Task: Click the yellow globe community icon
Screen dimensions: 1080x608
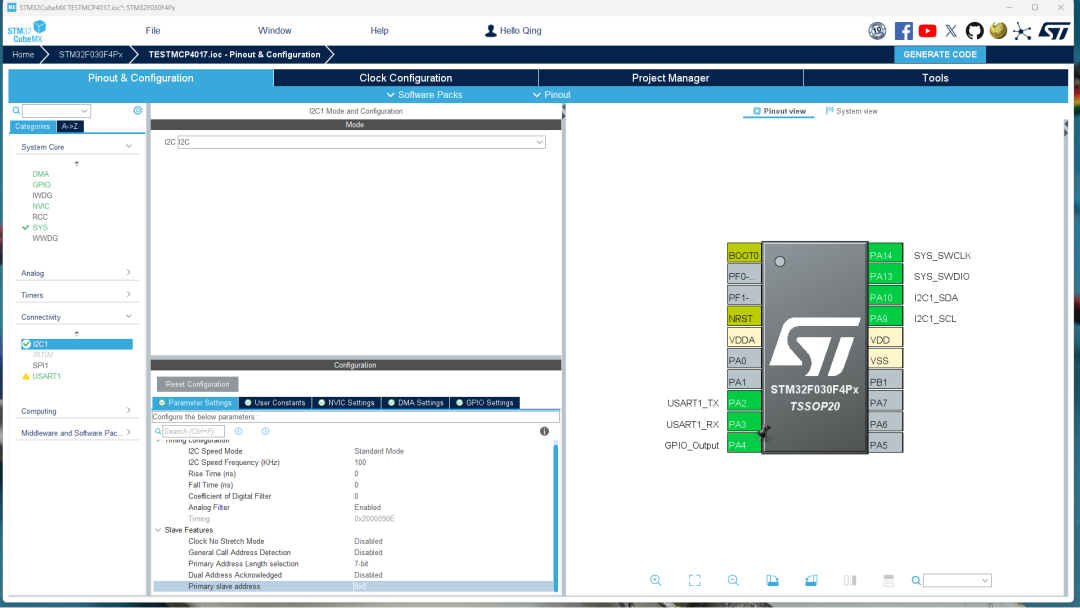Action: pyautogui.click(x=998, y=31)
